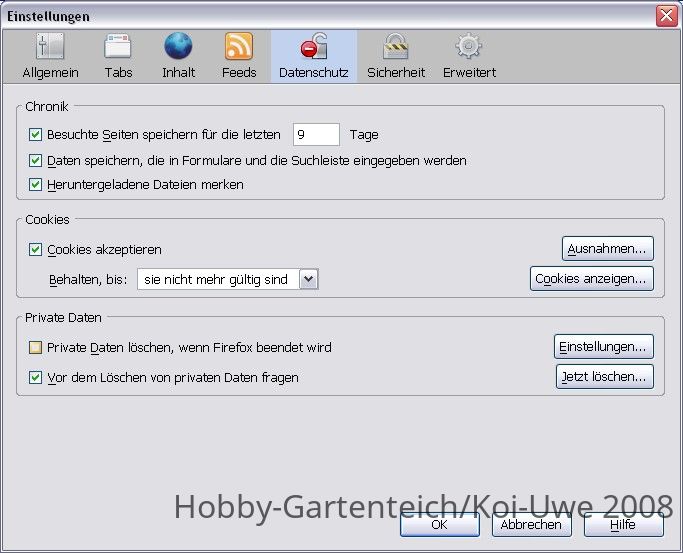Toggle 'Vor dem Löschen von privaten Daten fragen'
The image size is (683, 553).
click(35, 378)
